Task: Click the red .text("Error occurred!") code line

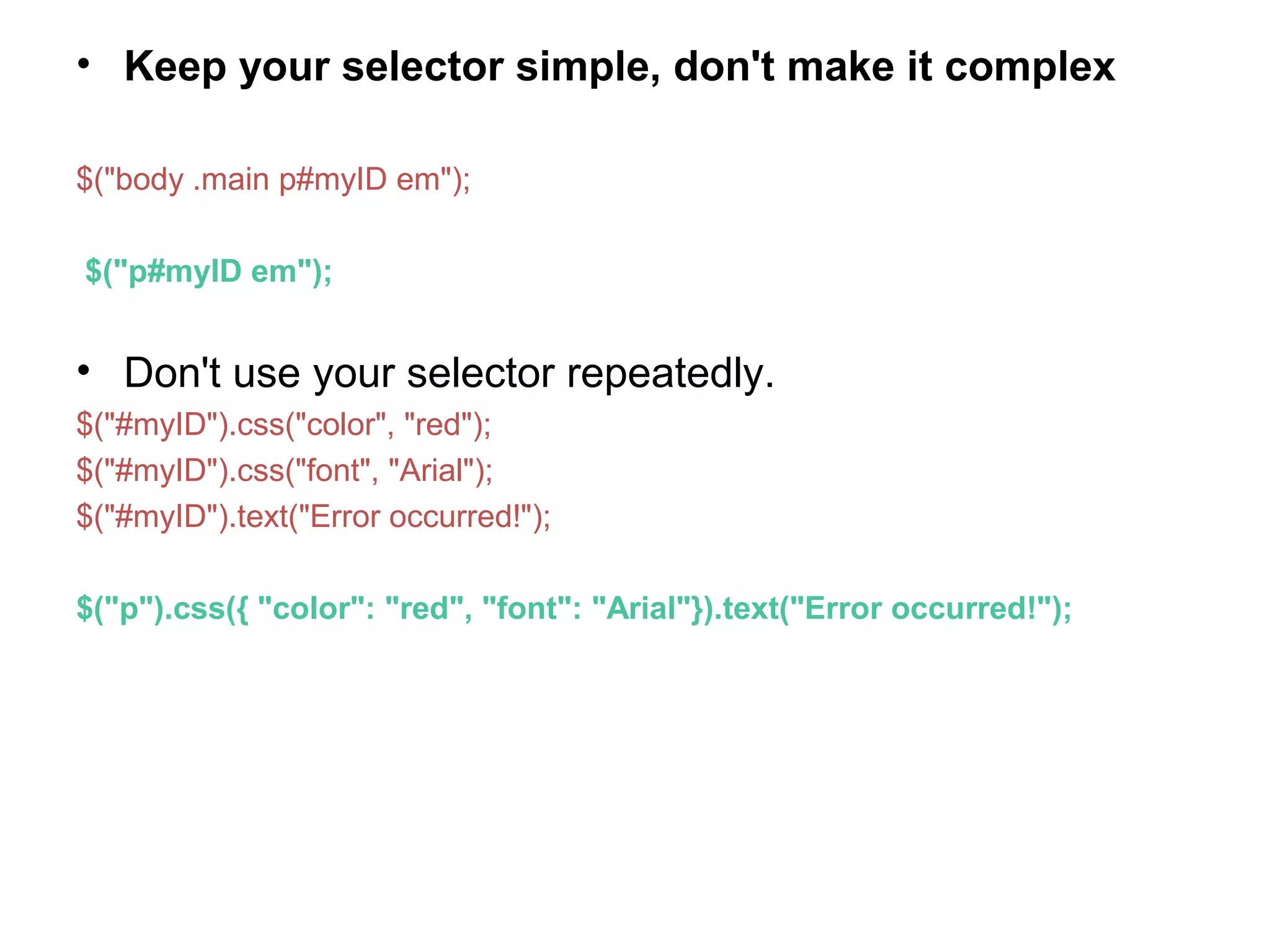Action: (x=313, y=516)
